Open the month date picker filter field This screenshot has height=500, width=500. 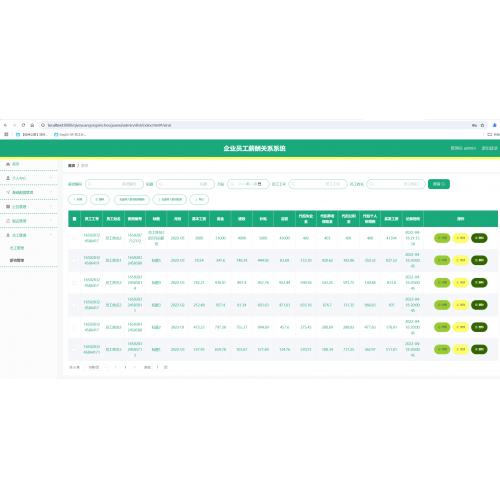[x=248, y=184]
